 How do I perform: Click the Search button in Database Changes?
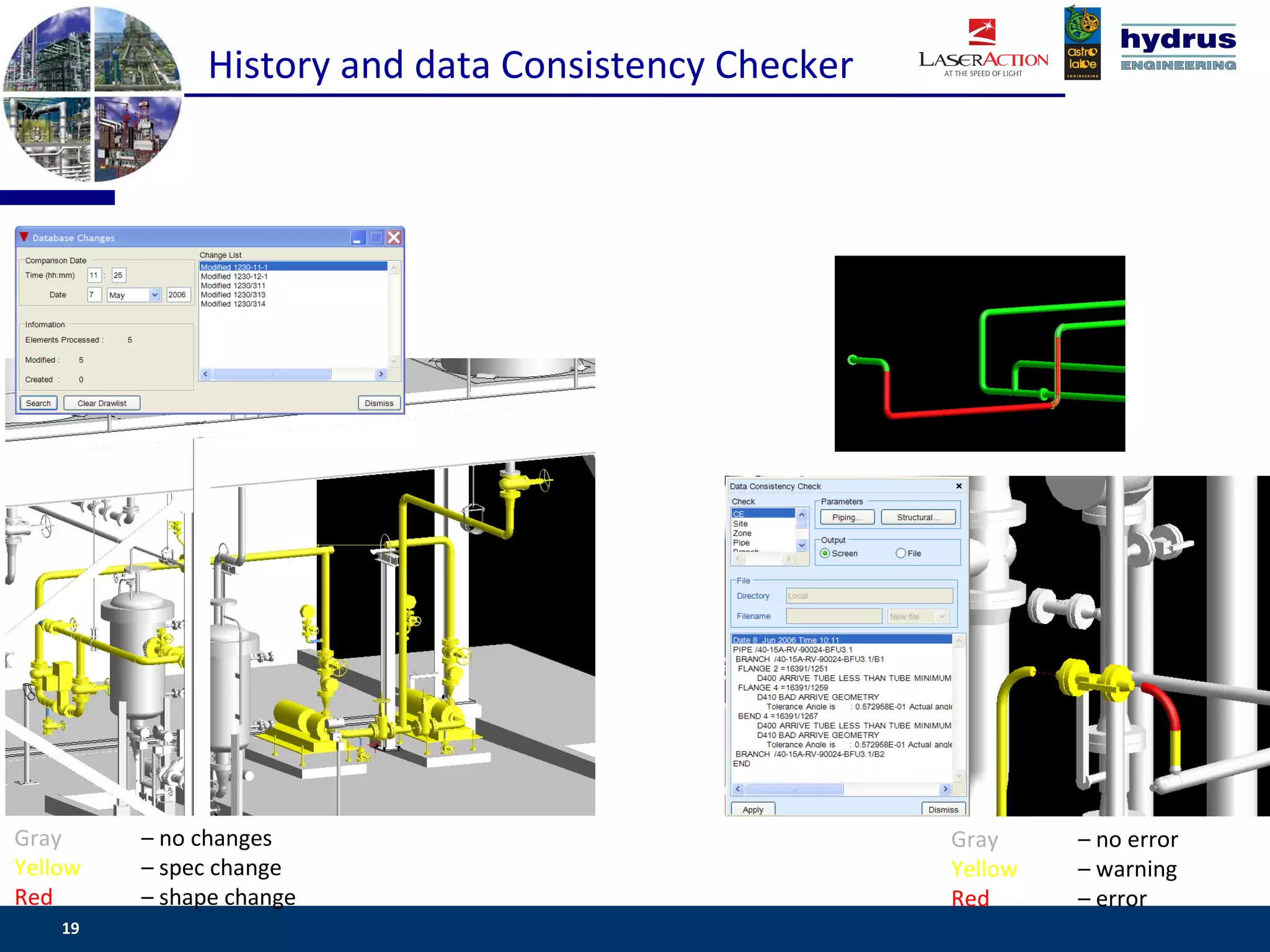coord(38,403)
